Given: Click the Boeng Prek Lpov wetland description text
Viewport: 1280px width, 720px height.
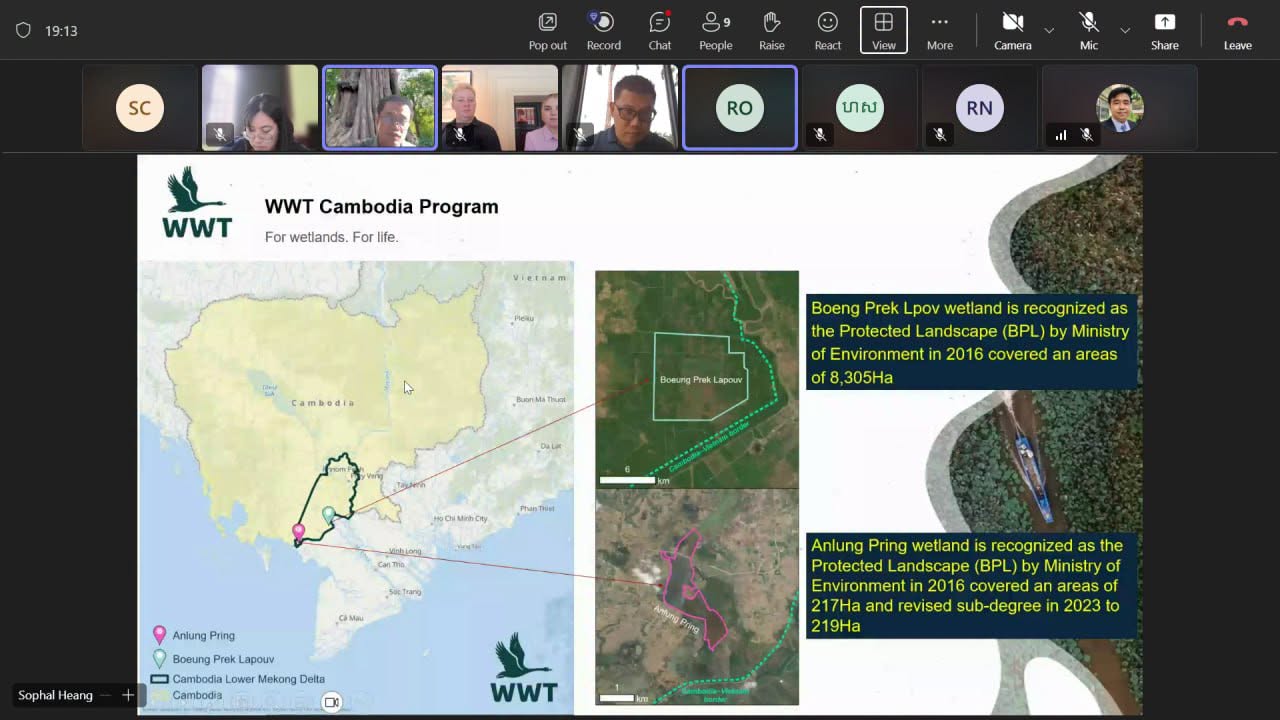Looking at the screenshot, I should [x=971, y=343].
